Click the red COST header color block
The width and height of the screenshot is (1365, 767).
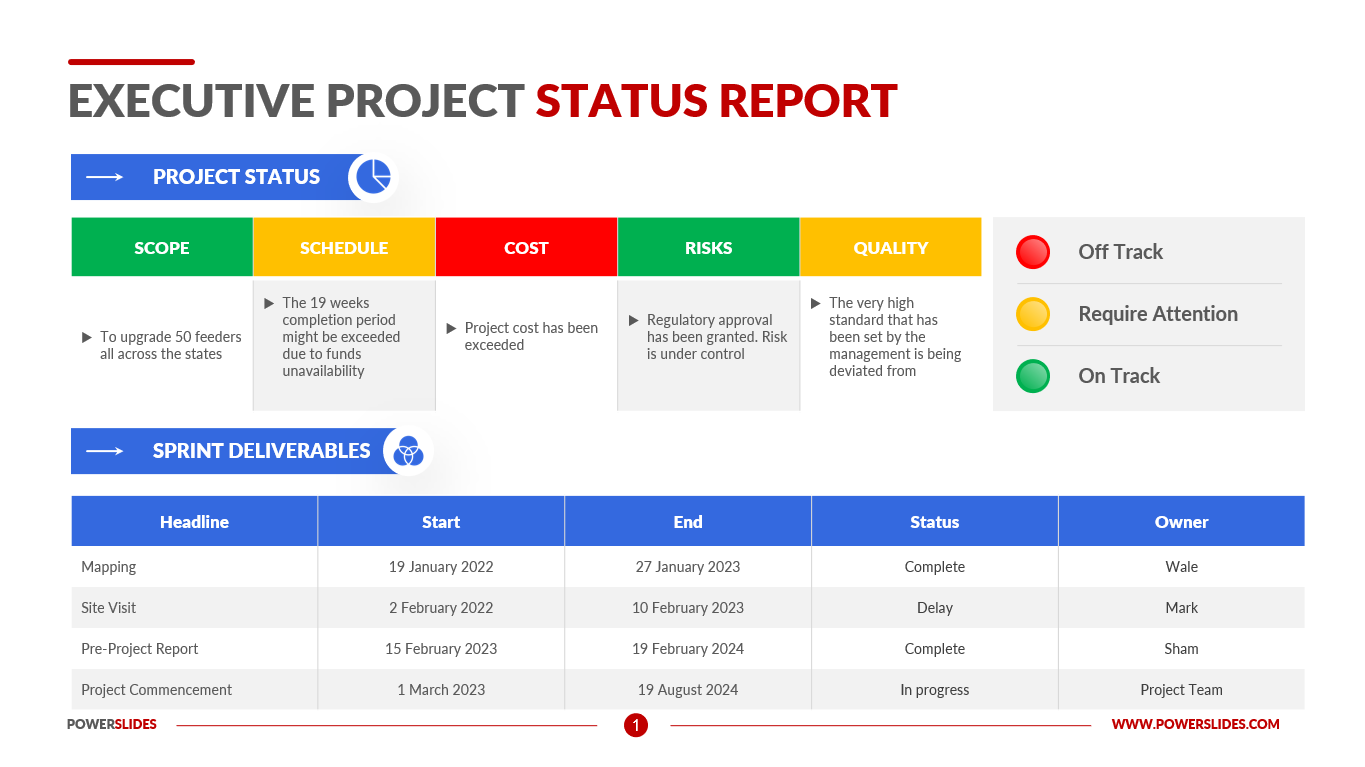click(x=526, y=247)
